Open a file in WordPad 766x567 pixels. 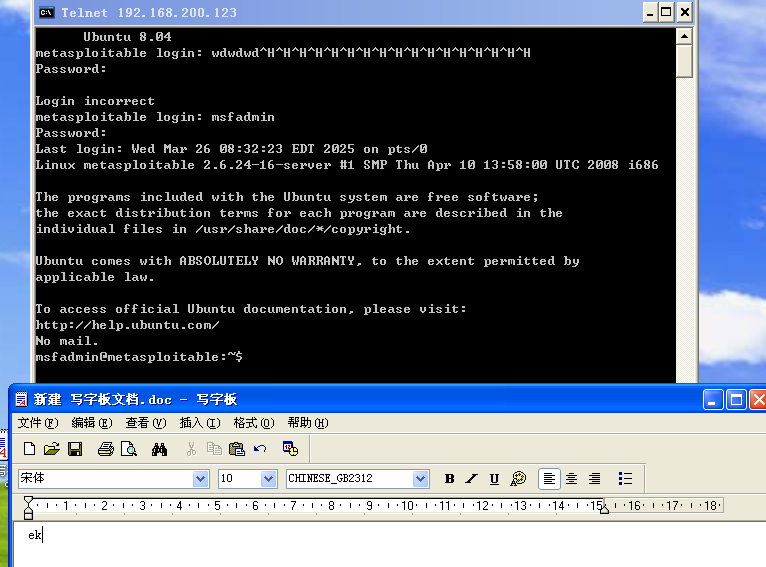pos(52,449)
